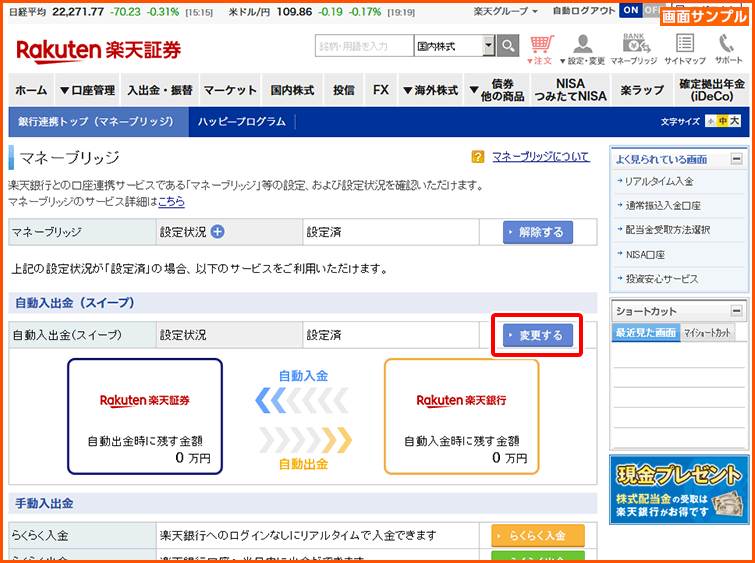
Task: Turn auto logout ON
Action: (x=630, y=10)
